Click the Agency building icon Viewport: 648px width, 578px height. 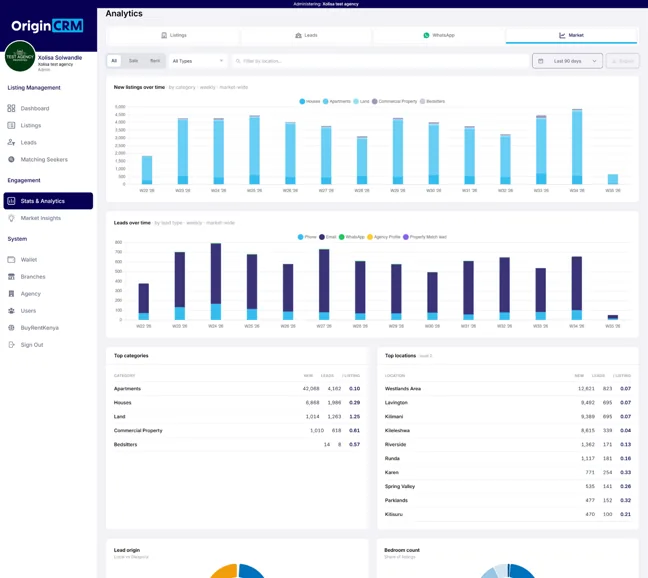point(11,294)
